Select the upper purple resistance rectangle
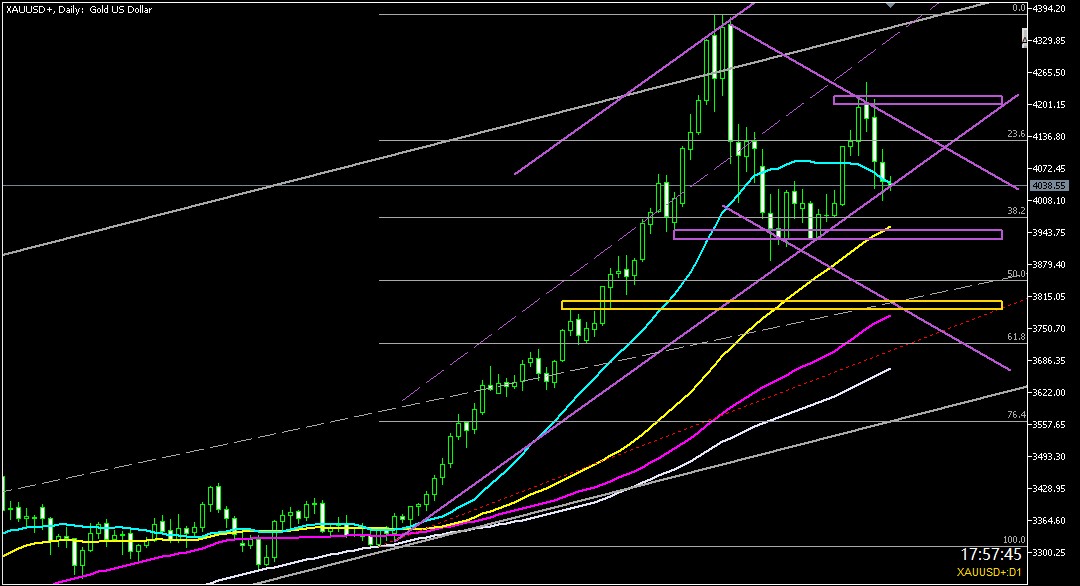The height and width of the screenshot is (586, 1080). [x=917, y=100]
